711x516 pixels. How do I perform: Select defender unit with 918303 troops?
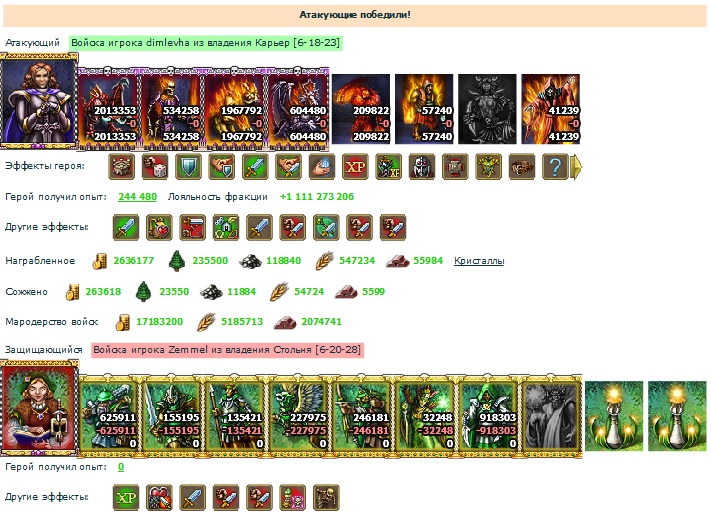click(488, 416)
